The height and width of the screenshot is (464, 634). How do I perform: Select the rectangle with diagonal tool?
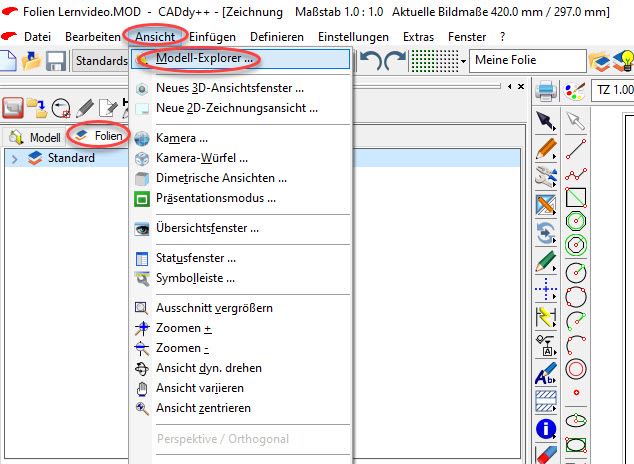point(576,198)
